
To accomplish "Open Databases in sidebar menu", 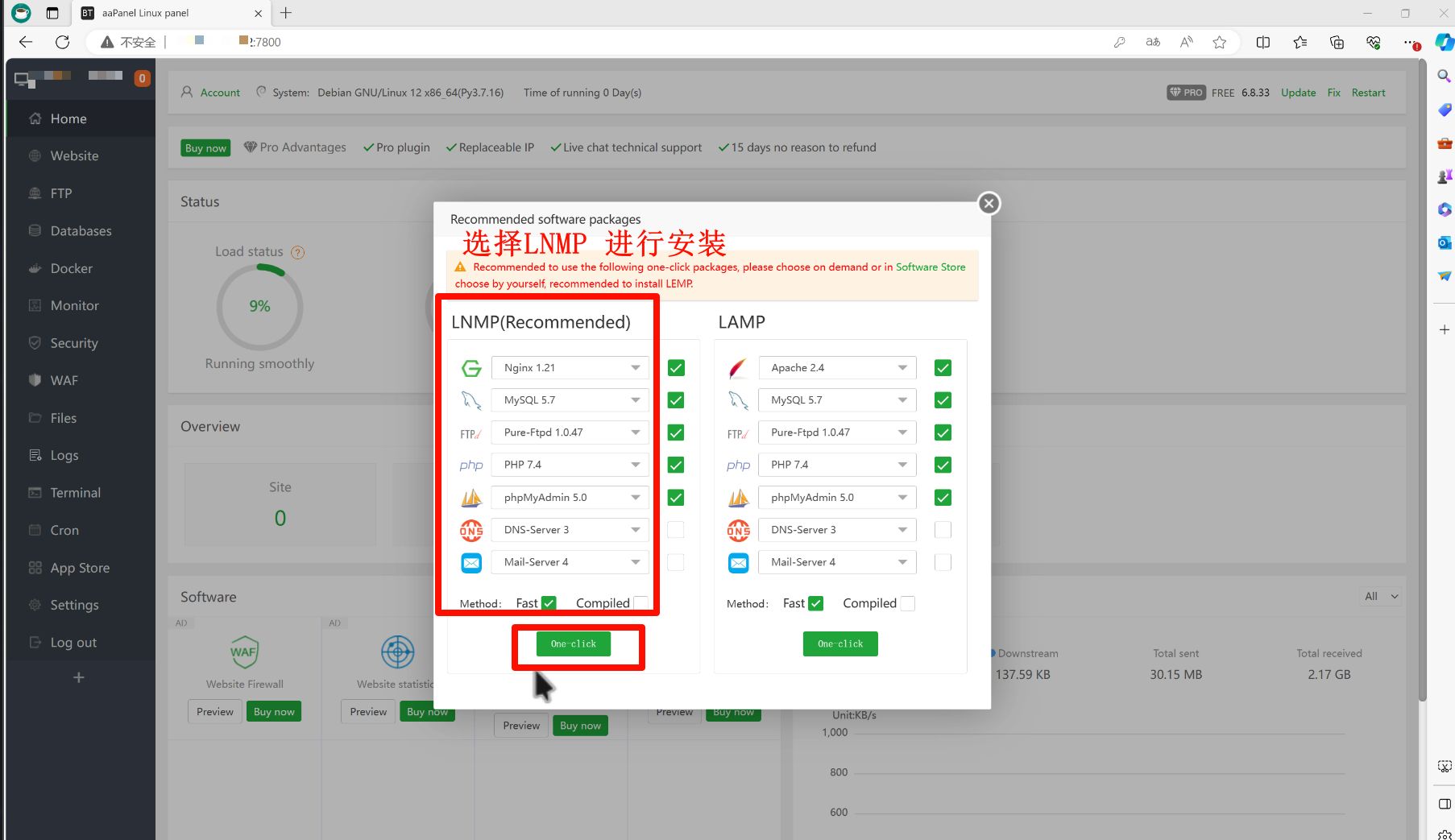I will pos(81,231).
